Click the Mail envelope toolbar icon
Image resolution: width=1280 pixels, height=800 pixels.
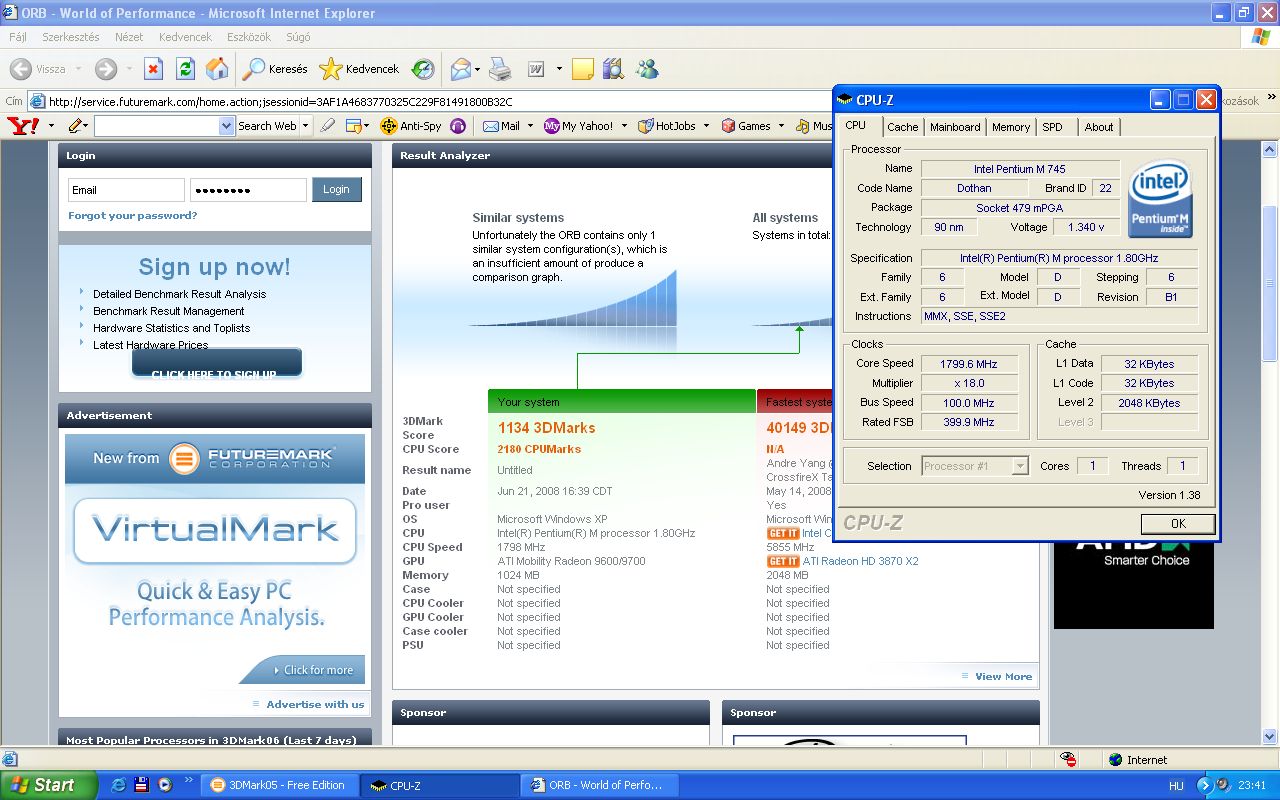point(460,69)
